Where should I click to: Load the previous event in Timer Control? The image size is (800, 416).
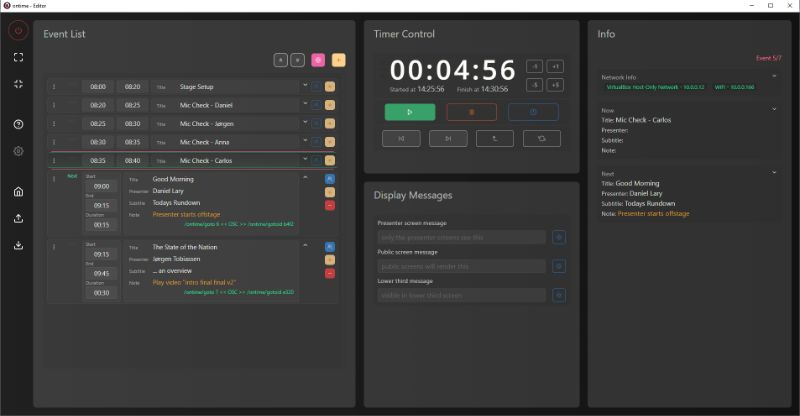[x=401, y=139]
